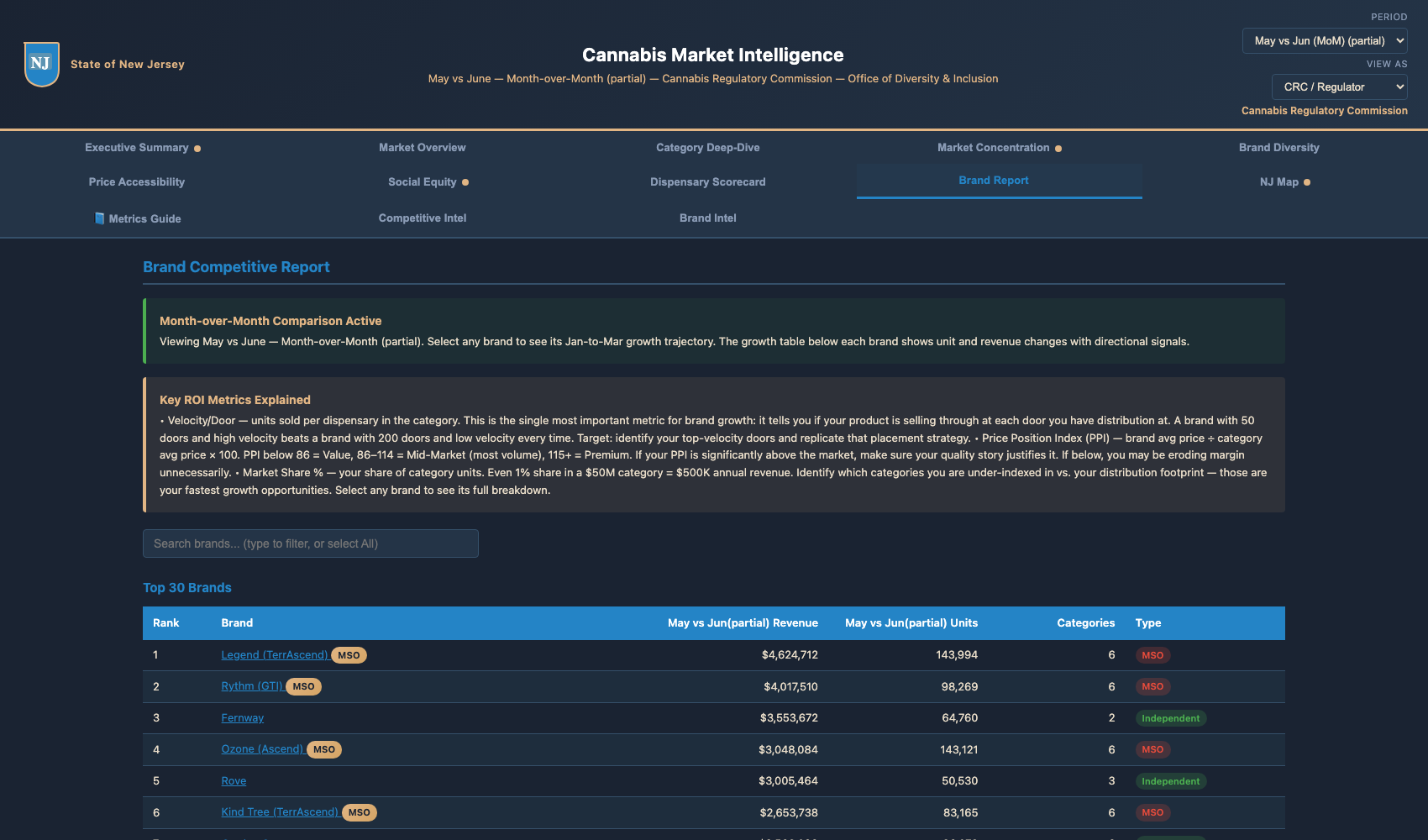The image size is (1428, 840).
Task: Click the red MSO type tag in Legend row
Action: (1152, 655)
